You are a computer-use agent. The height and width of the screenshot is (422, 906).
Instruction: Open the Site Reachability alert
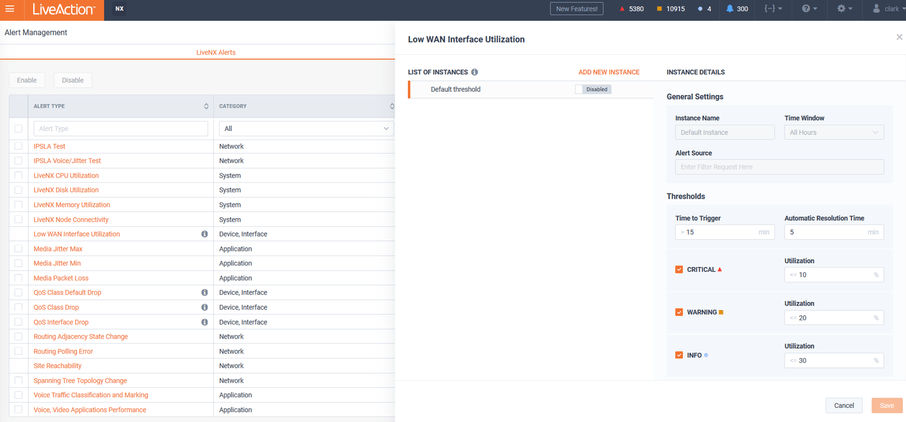[x=57, y=366]
